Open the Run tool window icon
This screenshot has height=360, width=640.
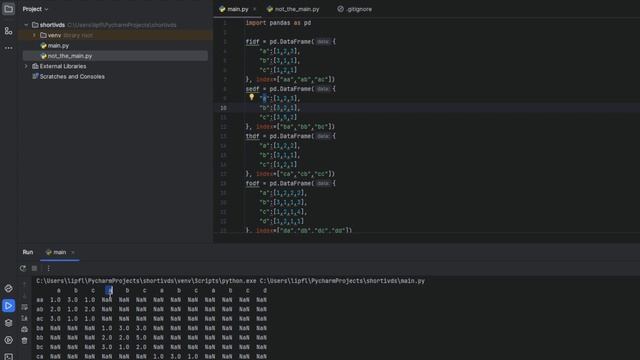click(x=9, y=306)
